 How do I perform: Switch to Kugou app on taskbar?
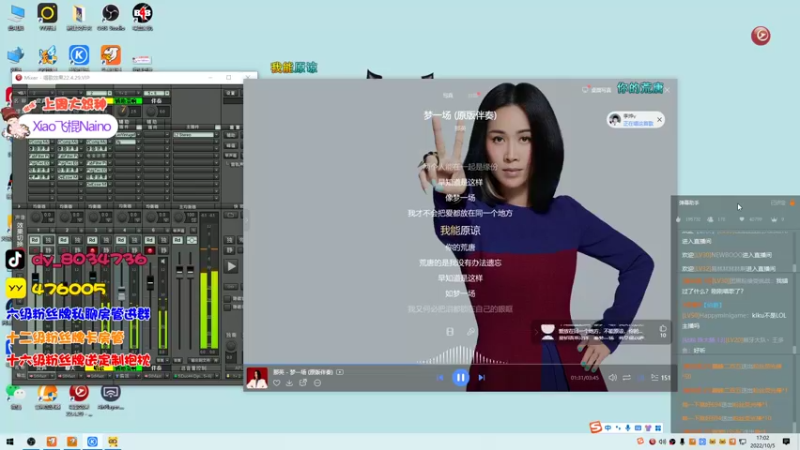click(x=92, y=441)
